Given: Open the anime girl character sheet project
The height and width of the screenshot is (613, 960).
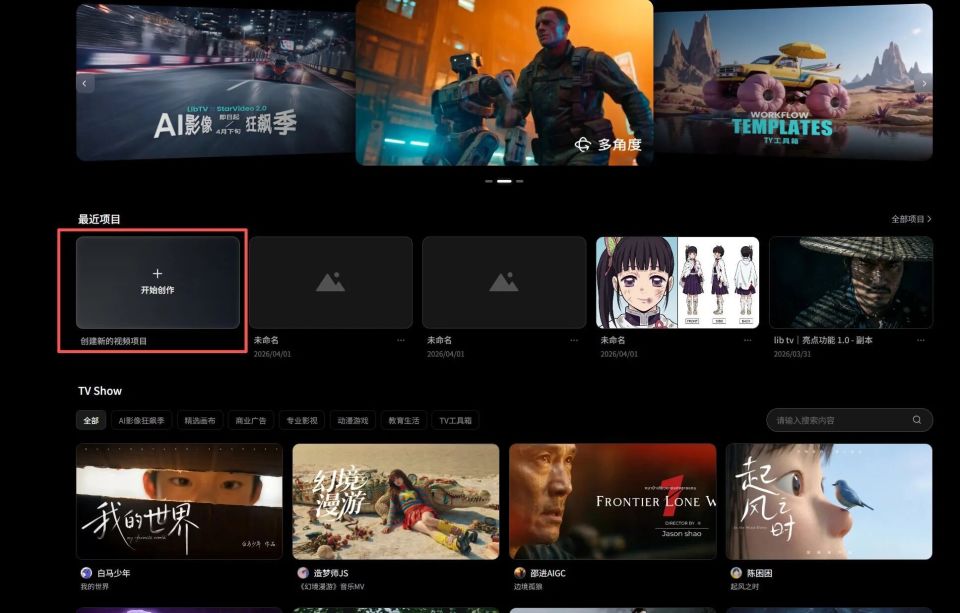Looking at the screenshot, I should pyautogui.click(x=678, y=283).
